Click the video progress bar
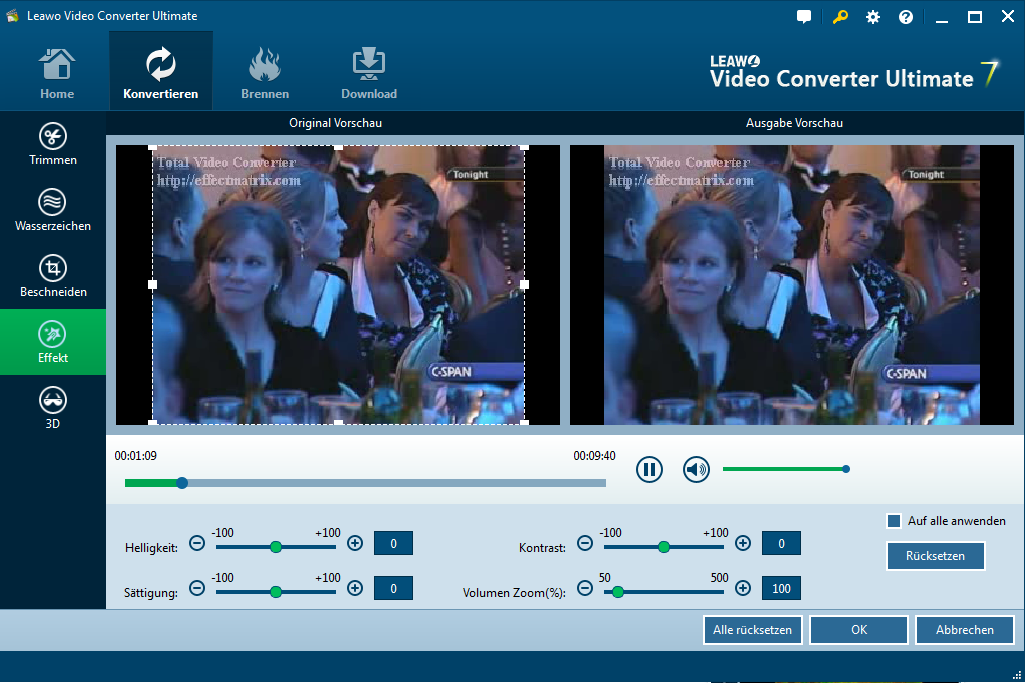The image size is (1025, 683). pos(365,483)
